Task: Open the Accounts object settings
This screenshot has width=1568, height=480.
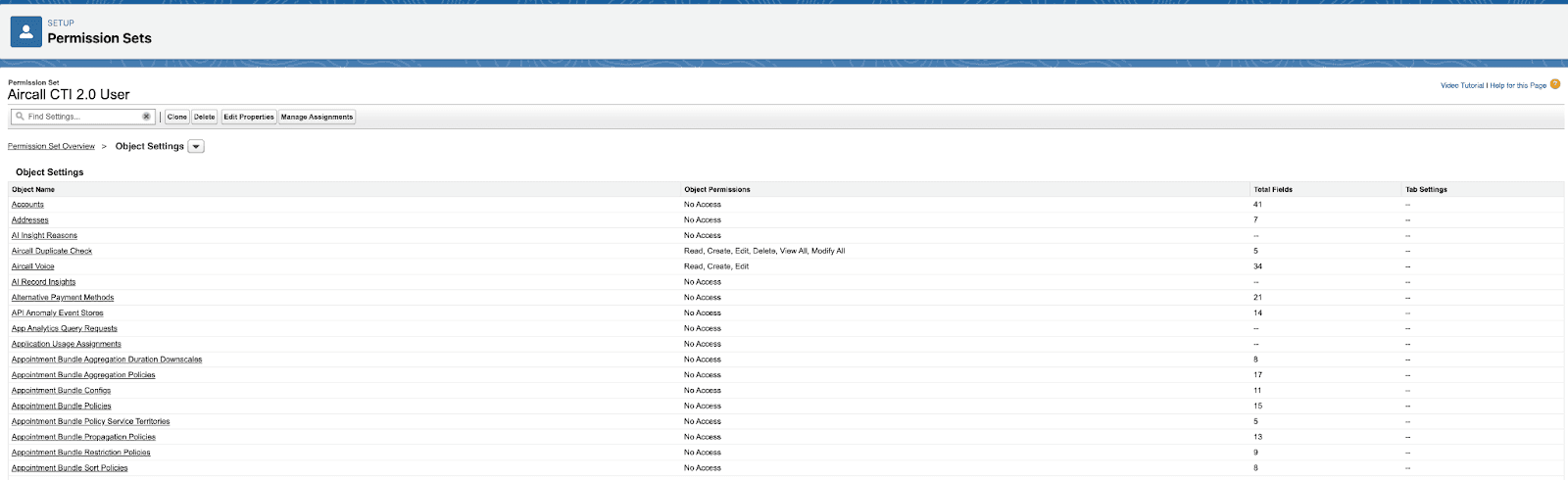Action: tap(27, 205)
